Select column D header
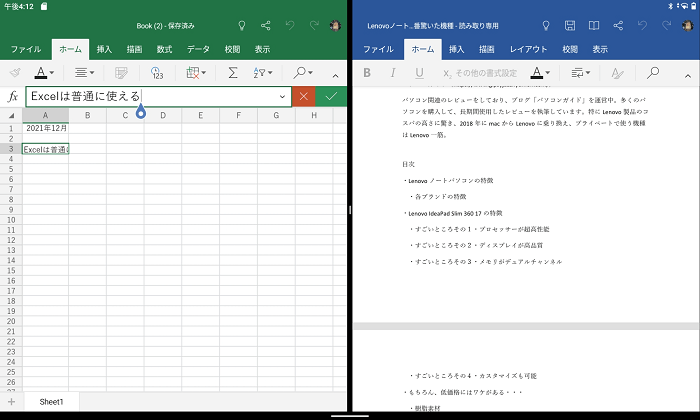700x420 pixels. [x=163, y=115]
